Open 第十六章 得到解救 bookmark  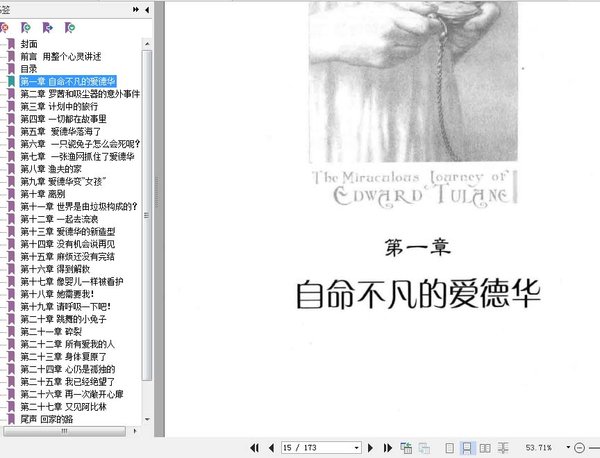tap(55, 269)
